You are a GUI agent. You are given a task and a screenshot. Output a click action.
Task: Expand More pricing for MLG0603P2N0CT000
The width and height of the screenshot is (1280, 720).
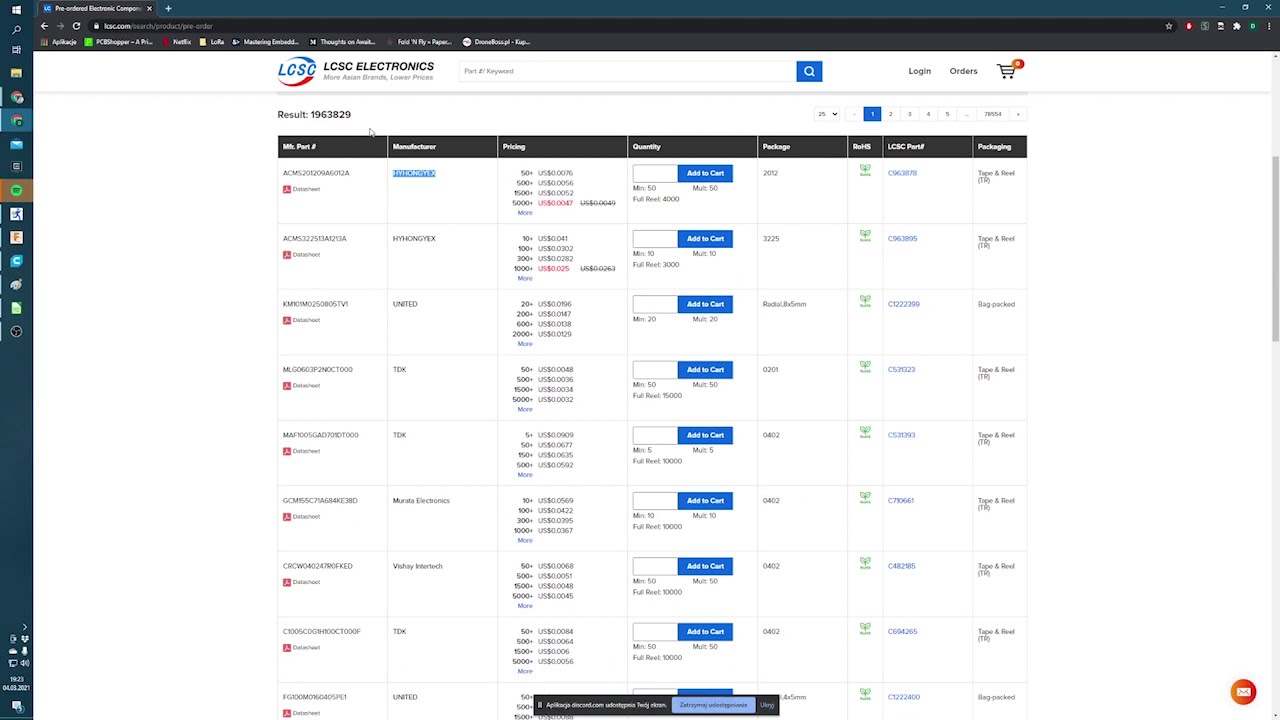coord(525,409)
